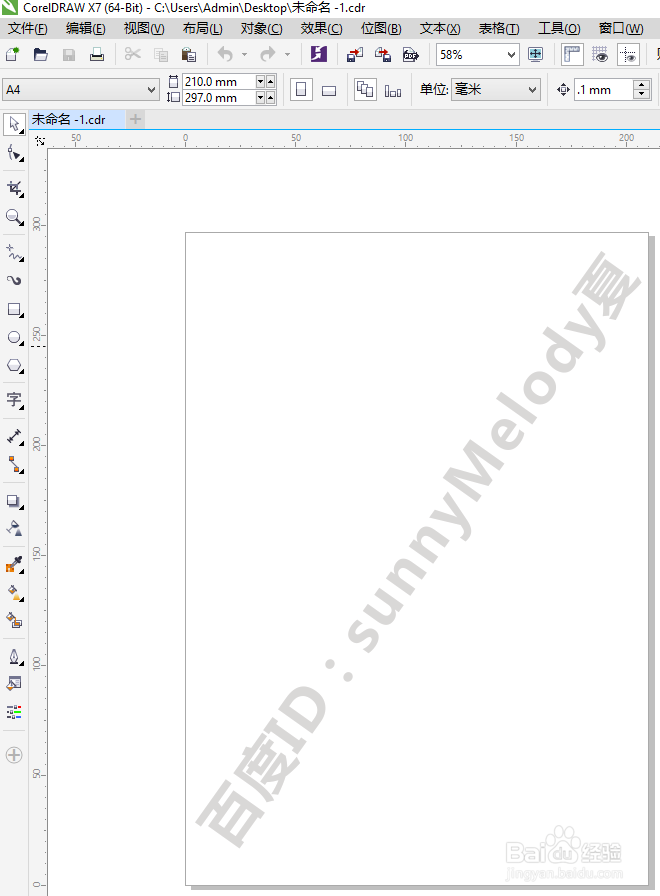Select the Text tool
The height and width of the screenshot is (896, 660).
coord(14,399)
